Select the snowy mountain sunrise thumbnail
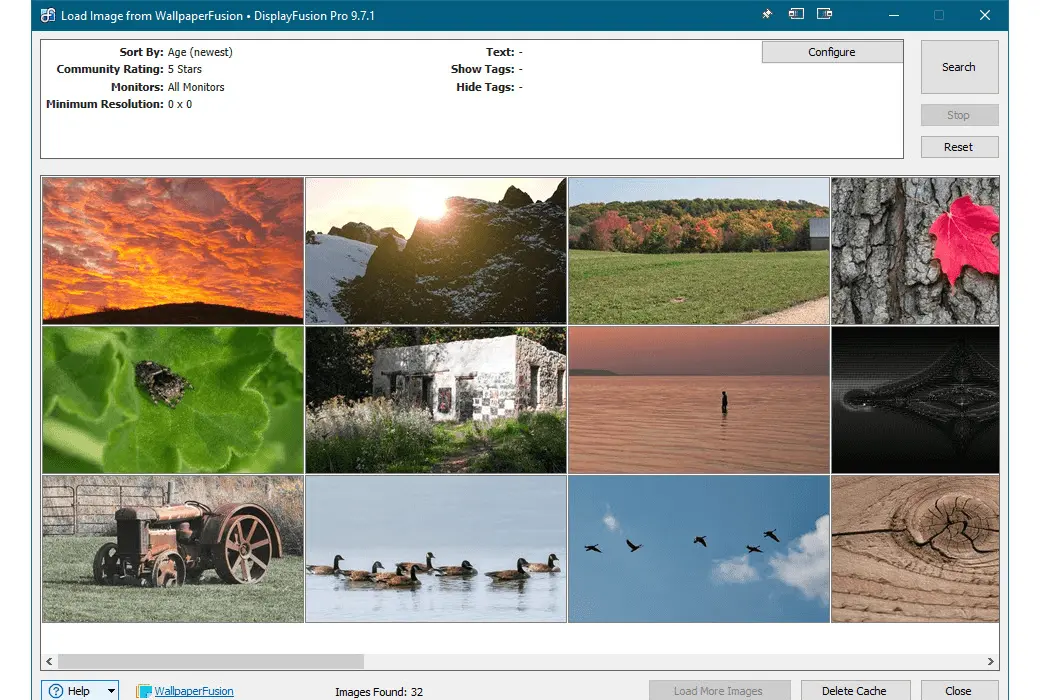This screenshot has width=1040, height=700. tap(436, 251)
